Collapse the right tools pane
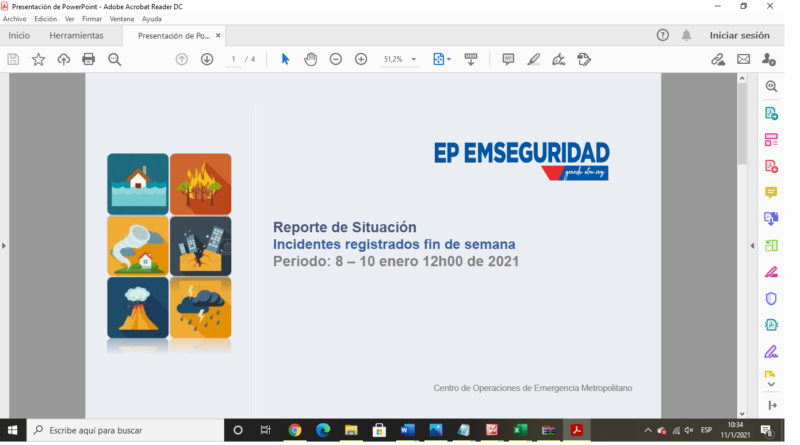This screenshot has width=800, height=445. click(x=752, y=245)
